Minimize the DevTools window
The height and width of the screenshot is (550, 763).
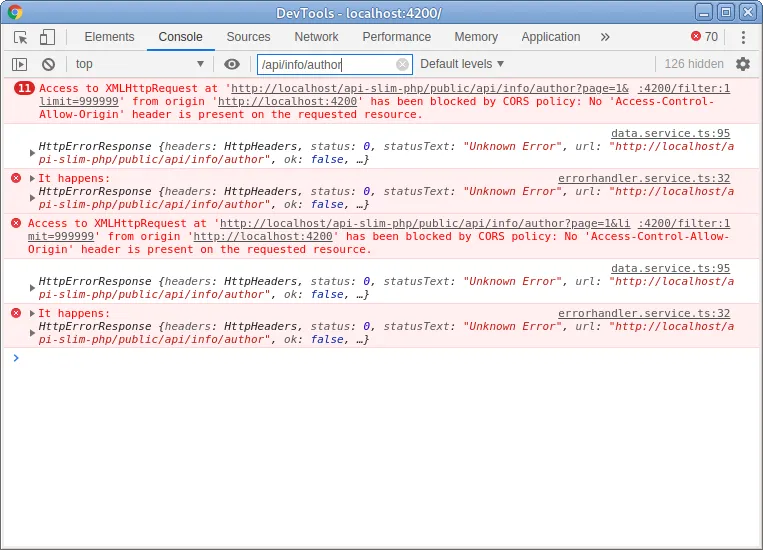pyautogui.click(x=704, y=12)
